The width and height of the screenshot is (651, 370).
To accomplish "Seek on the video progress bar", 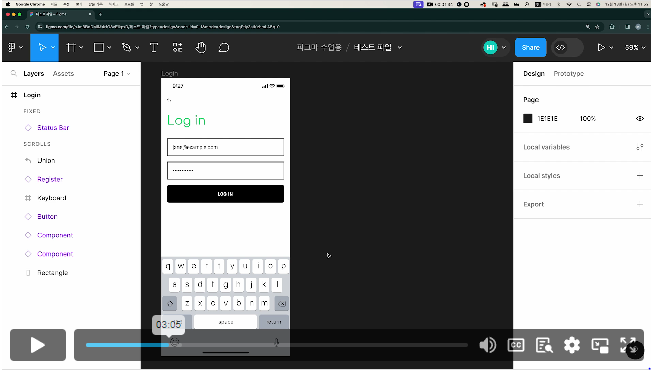I will point(277,345).
